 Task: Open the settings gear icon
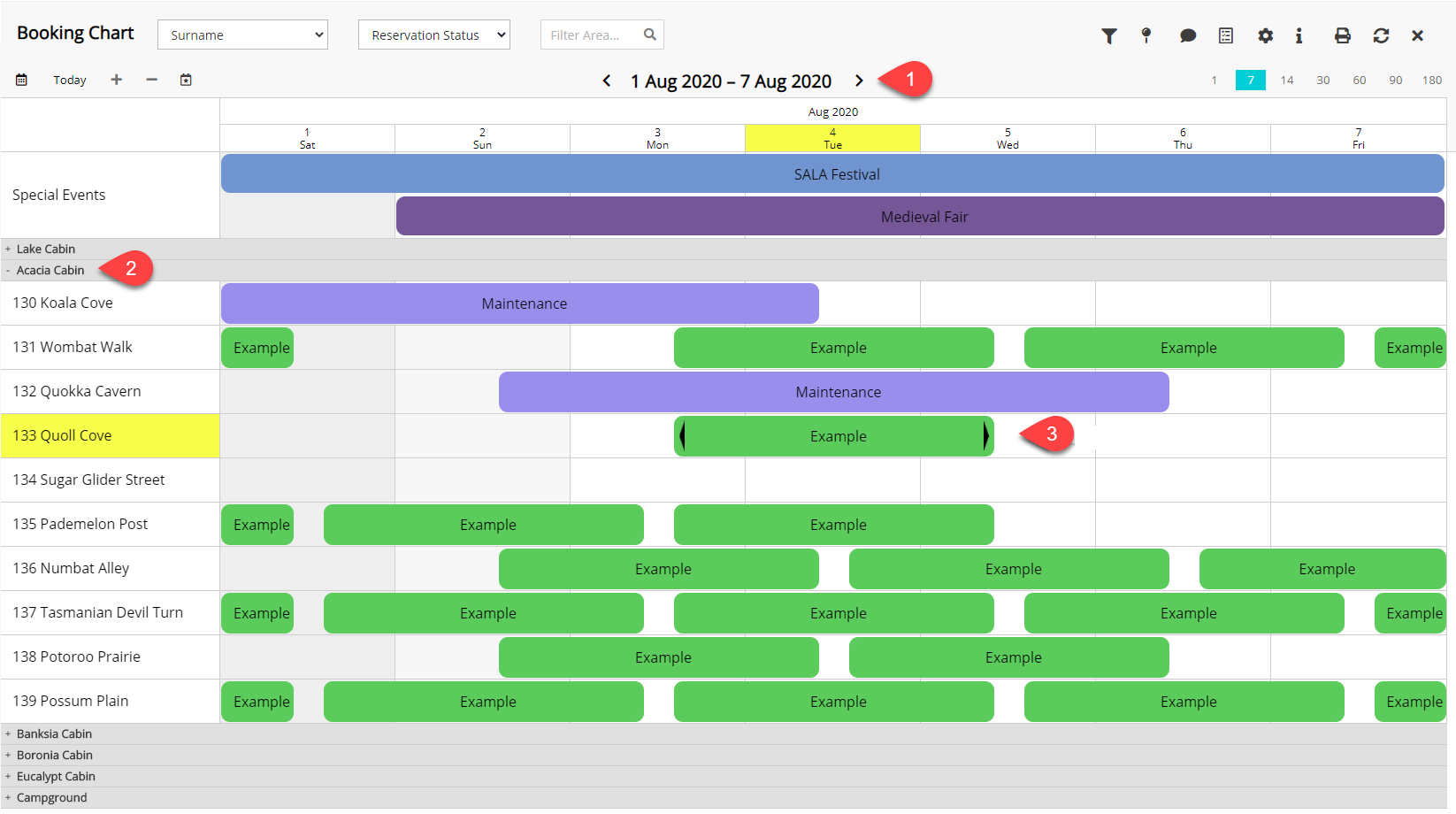[1265, 35]
